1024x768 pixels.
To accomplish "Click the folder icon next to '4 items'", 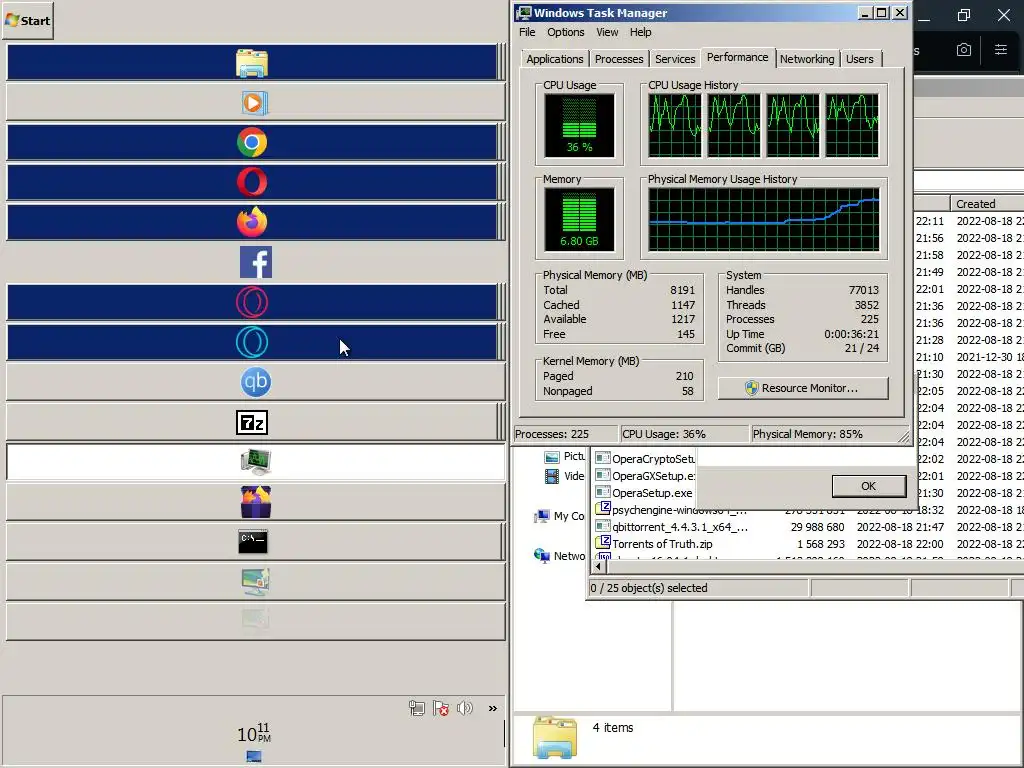I will tap(554, 737).
